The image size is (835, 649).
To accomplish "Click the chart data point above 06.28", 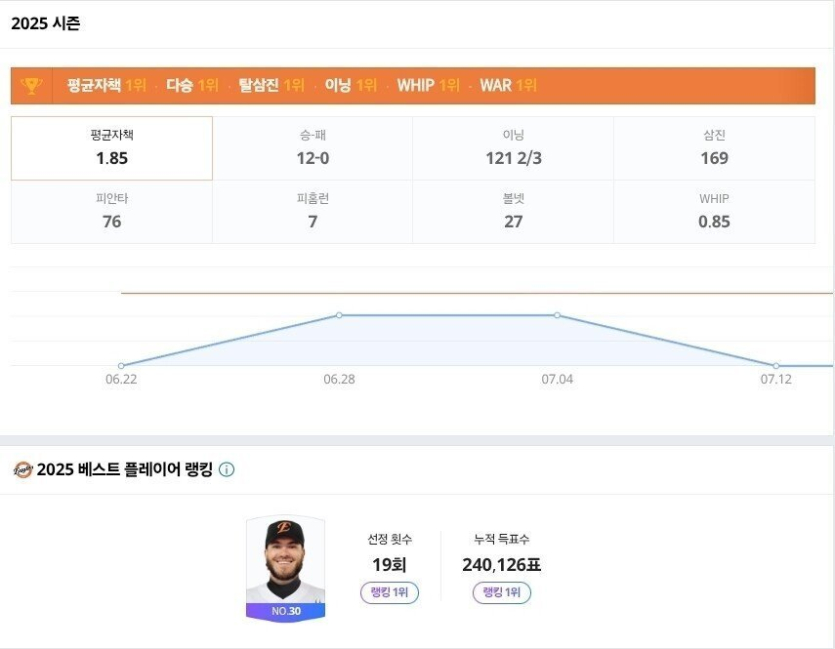I will point(340,315).
